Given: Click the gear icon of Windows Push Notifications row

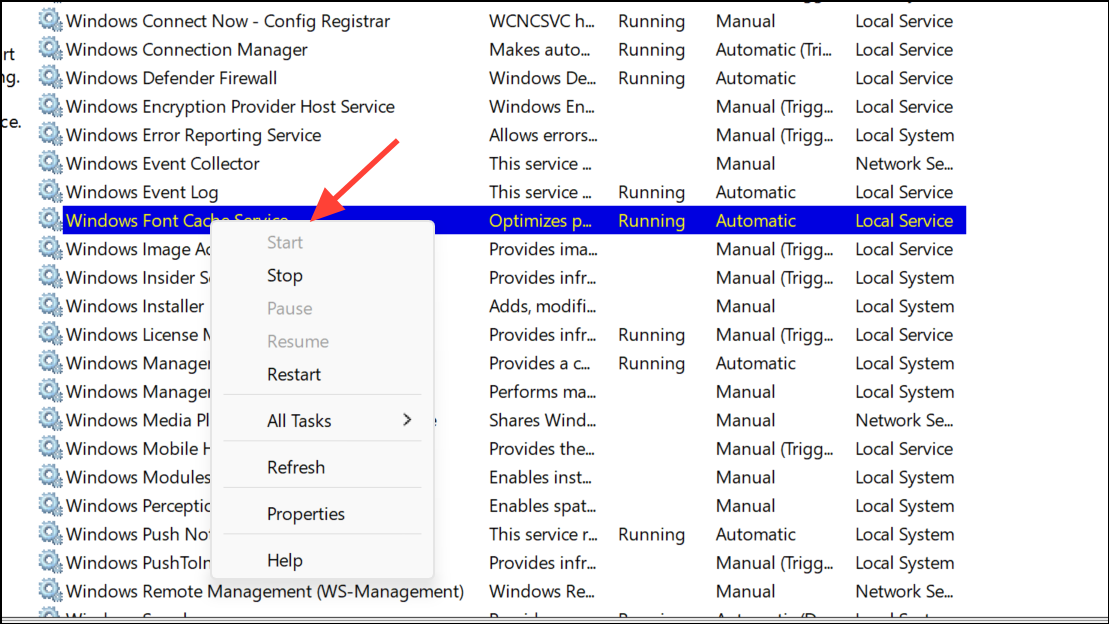Looking at the screenshot, I should pyautogui.click(x=50, y=533).
